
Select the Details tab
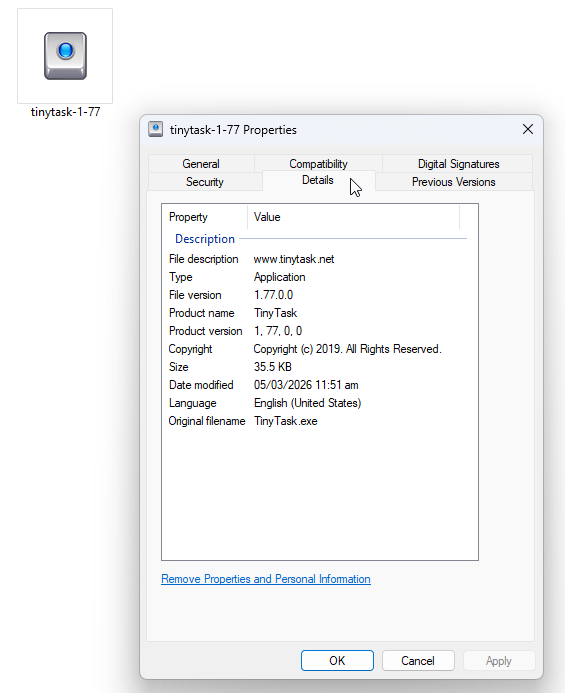(x=317, y=180)
